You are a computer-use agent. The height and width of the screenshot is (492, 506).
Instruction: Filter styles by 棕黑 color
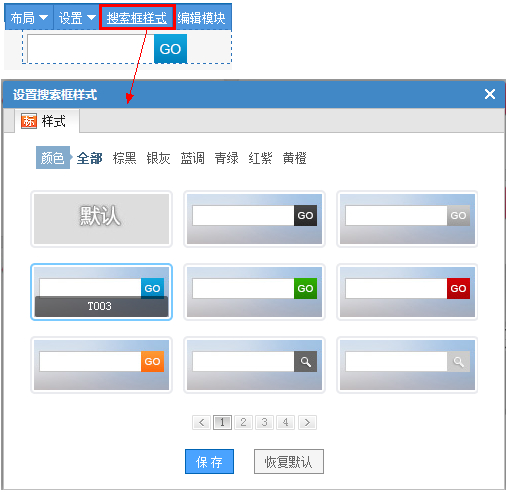tap(124, 158)
